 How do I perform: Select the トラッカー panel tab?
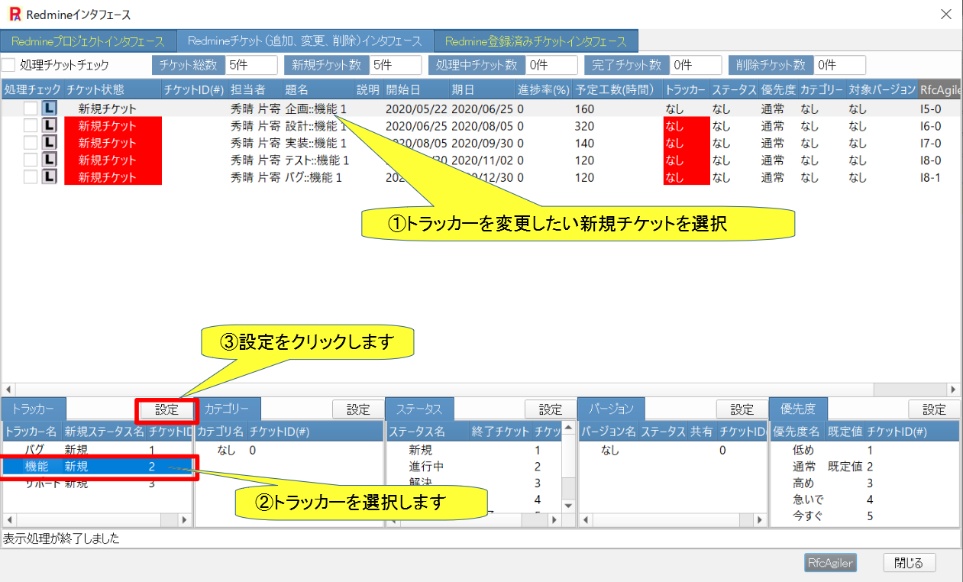[33, 409]
